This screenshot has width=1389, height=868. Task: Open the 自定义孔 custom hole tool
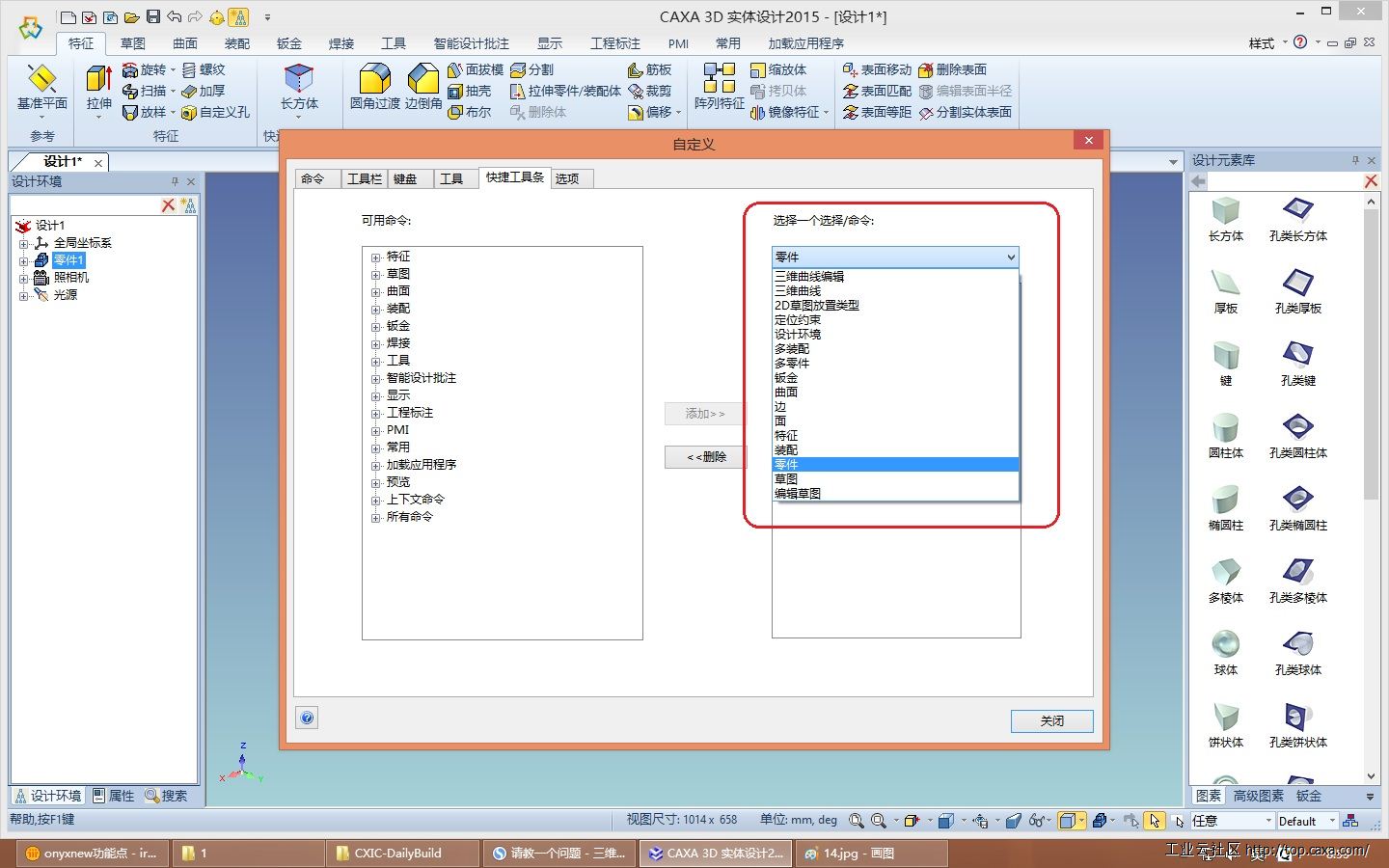(215, 112)
